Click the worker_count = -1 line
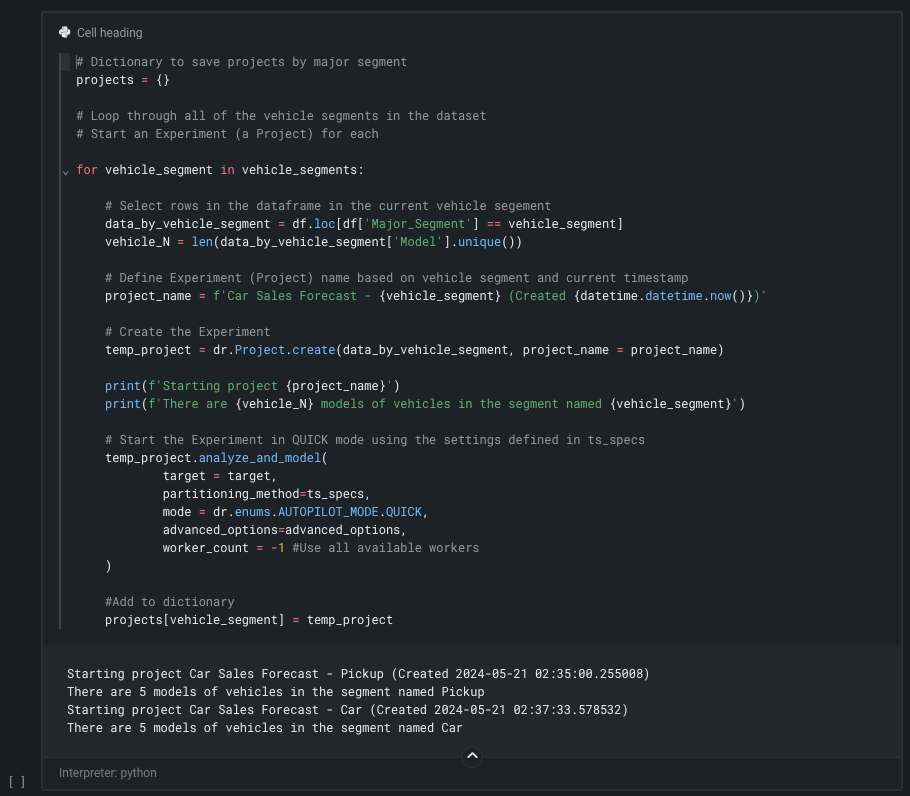 (320, 548)
